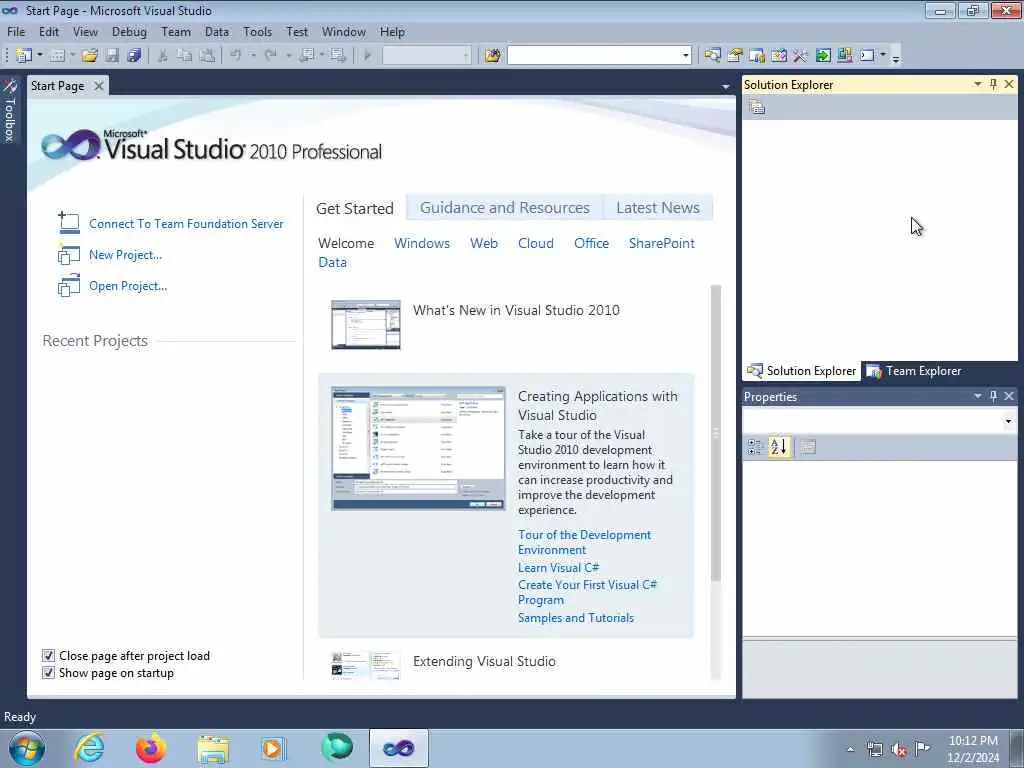Click the Categorized view icon in Properties
Image resolution: width=1024 pixels, height=768 pixels.
pos(754,447)
